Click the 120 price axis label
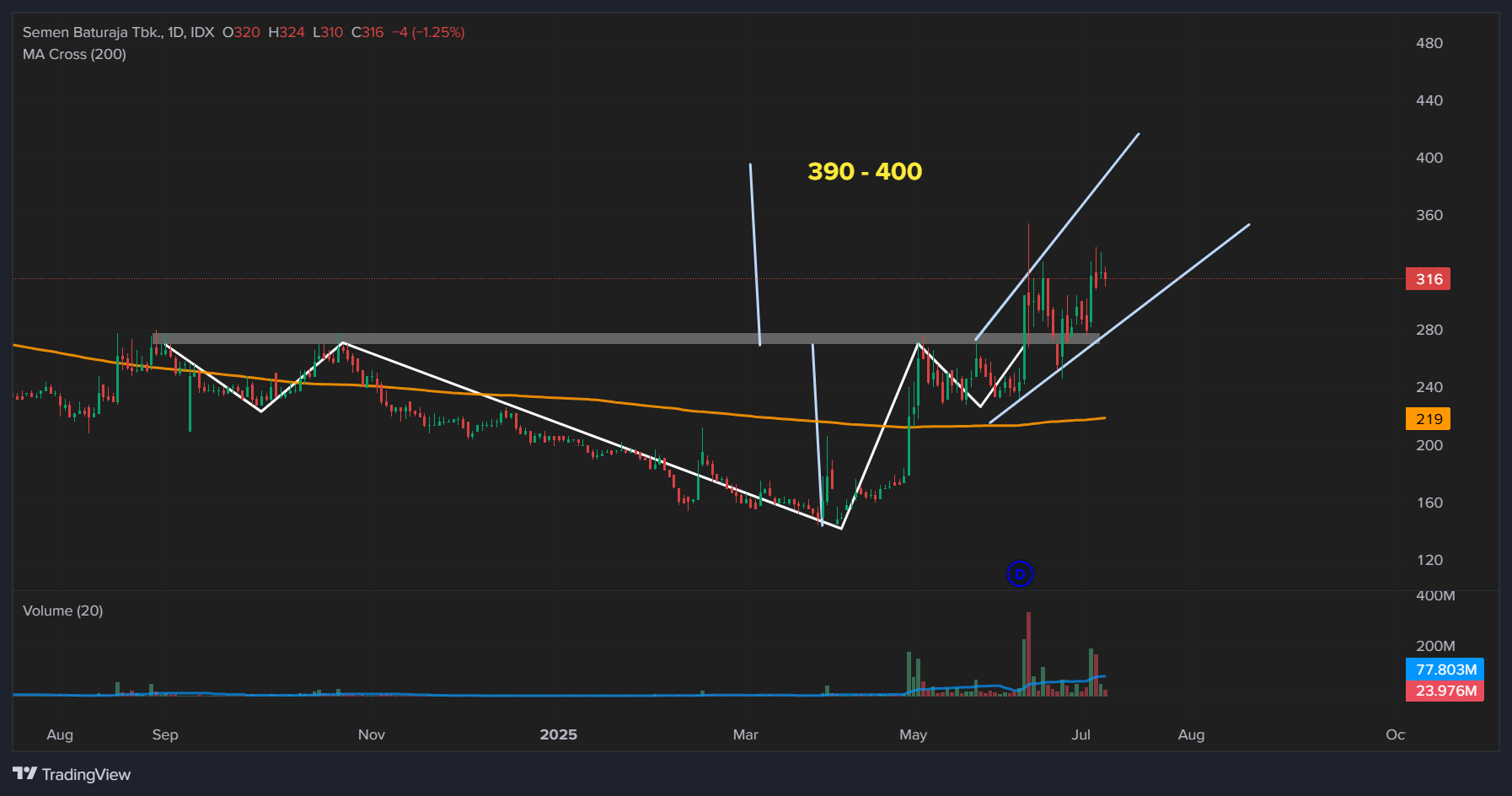Image resolution: width=1512 pixels, height=796 pixels. point(1429,560)
